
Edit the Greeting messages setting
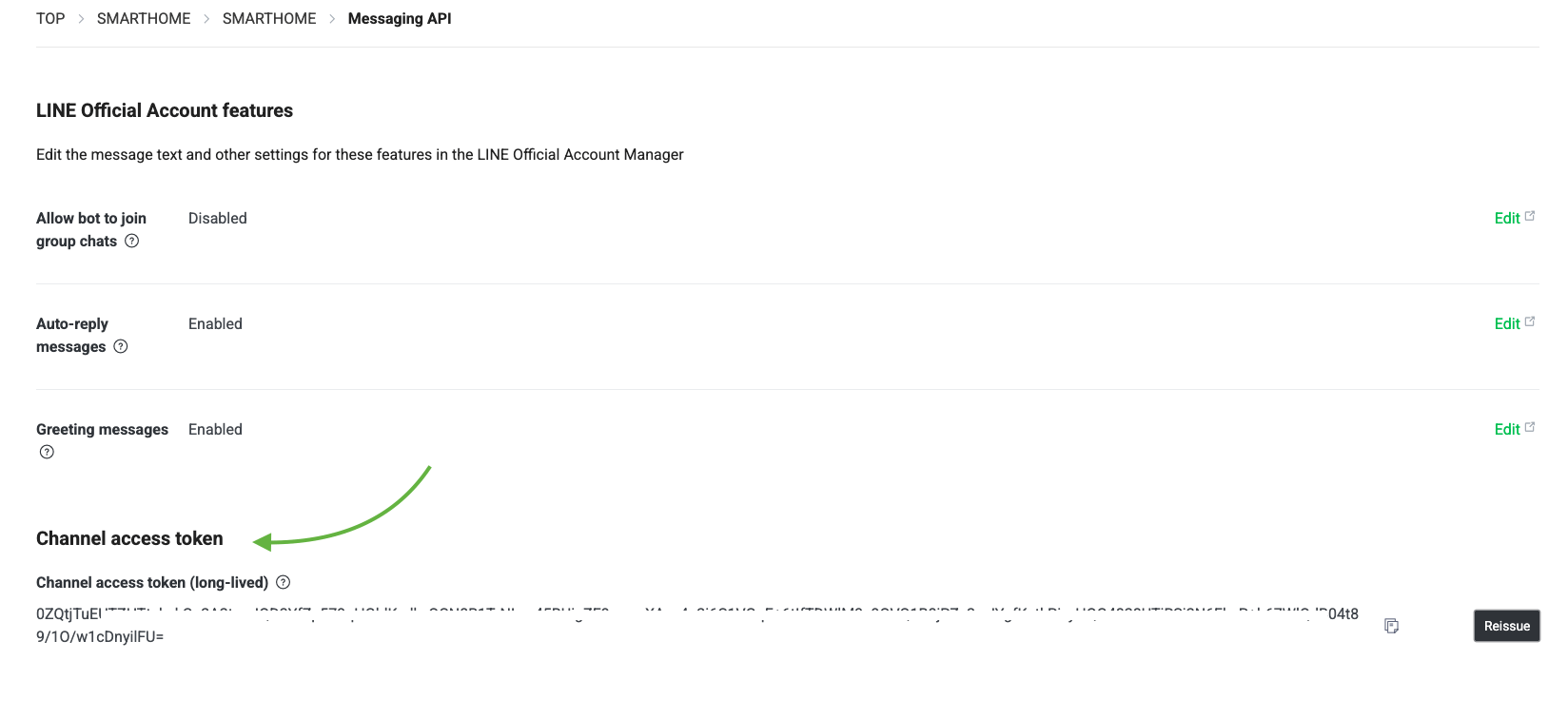pos(1506,430)
